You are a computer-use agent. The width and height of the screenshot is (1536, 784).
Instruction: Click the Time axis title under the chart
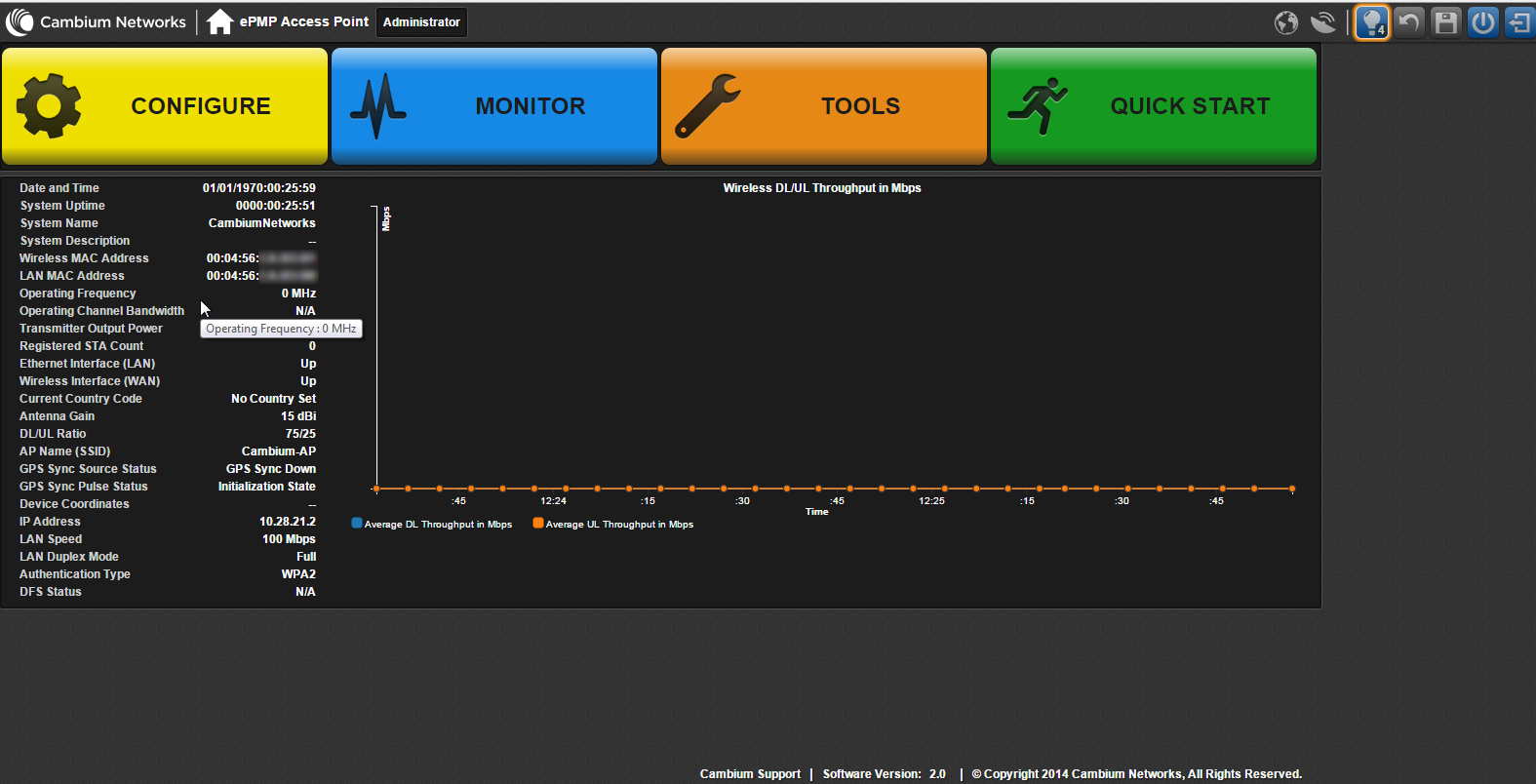[817, 512]
